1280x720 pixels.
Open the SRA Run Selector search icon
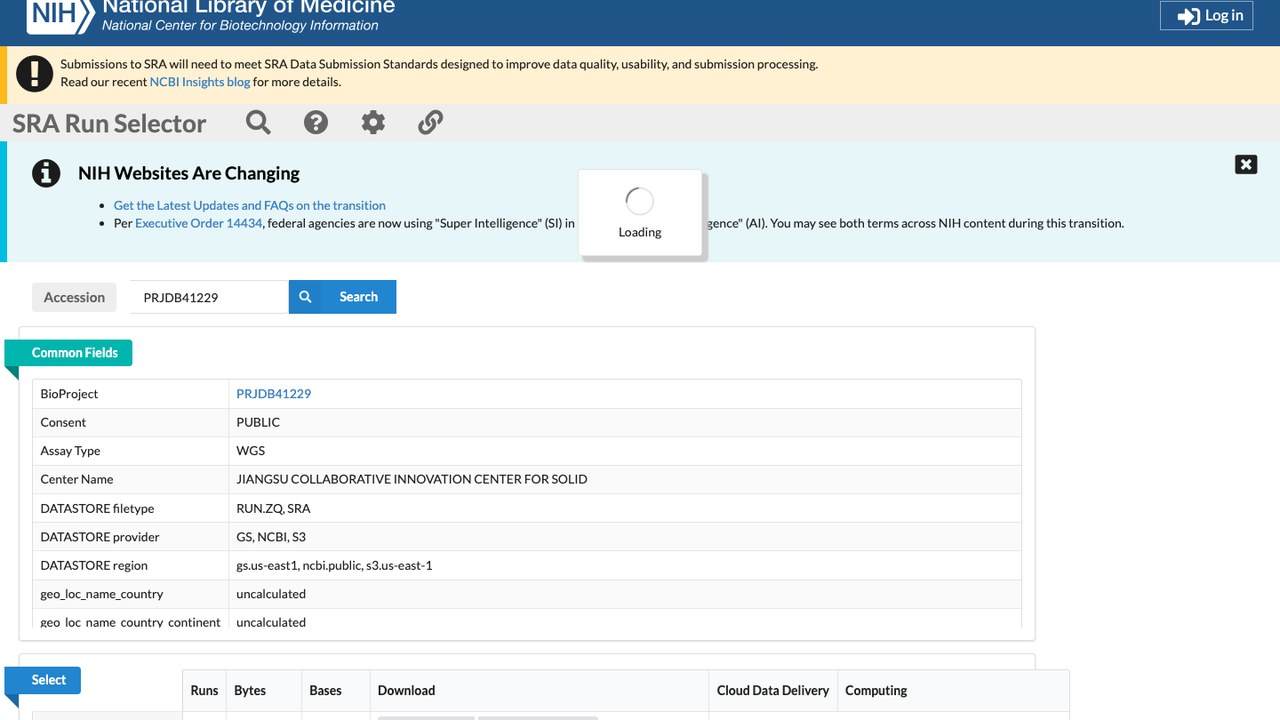258,123
